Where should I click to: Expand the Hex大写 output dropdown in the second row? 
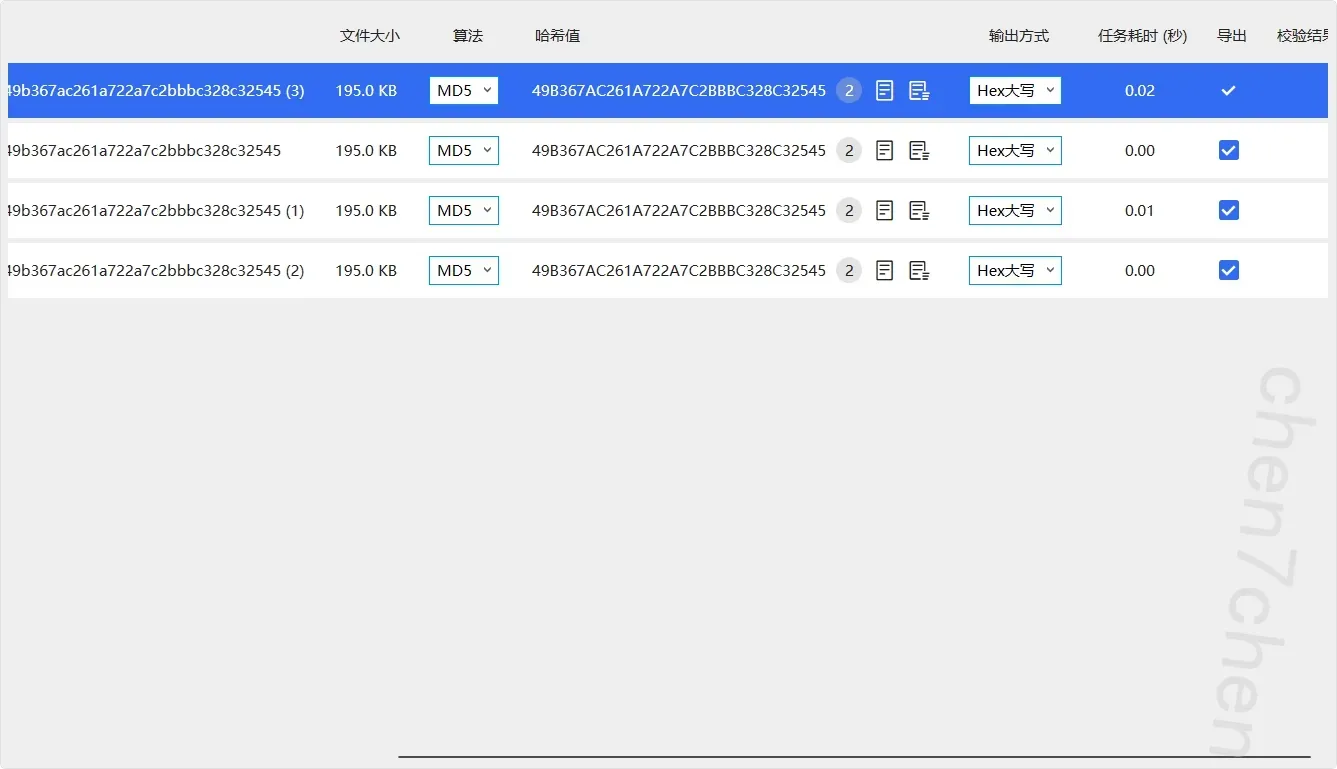(x=1015, y=151)
